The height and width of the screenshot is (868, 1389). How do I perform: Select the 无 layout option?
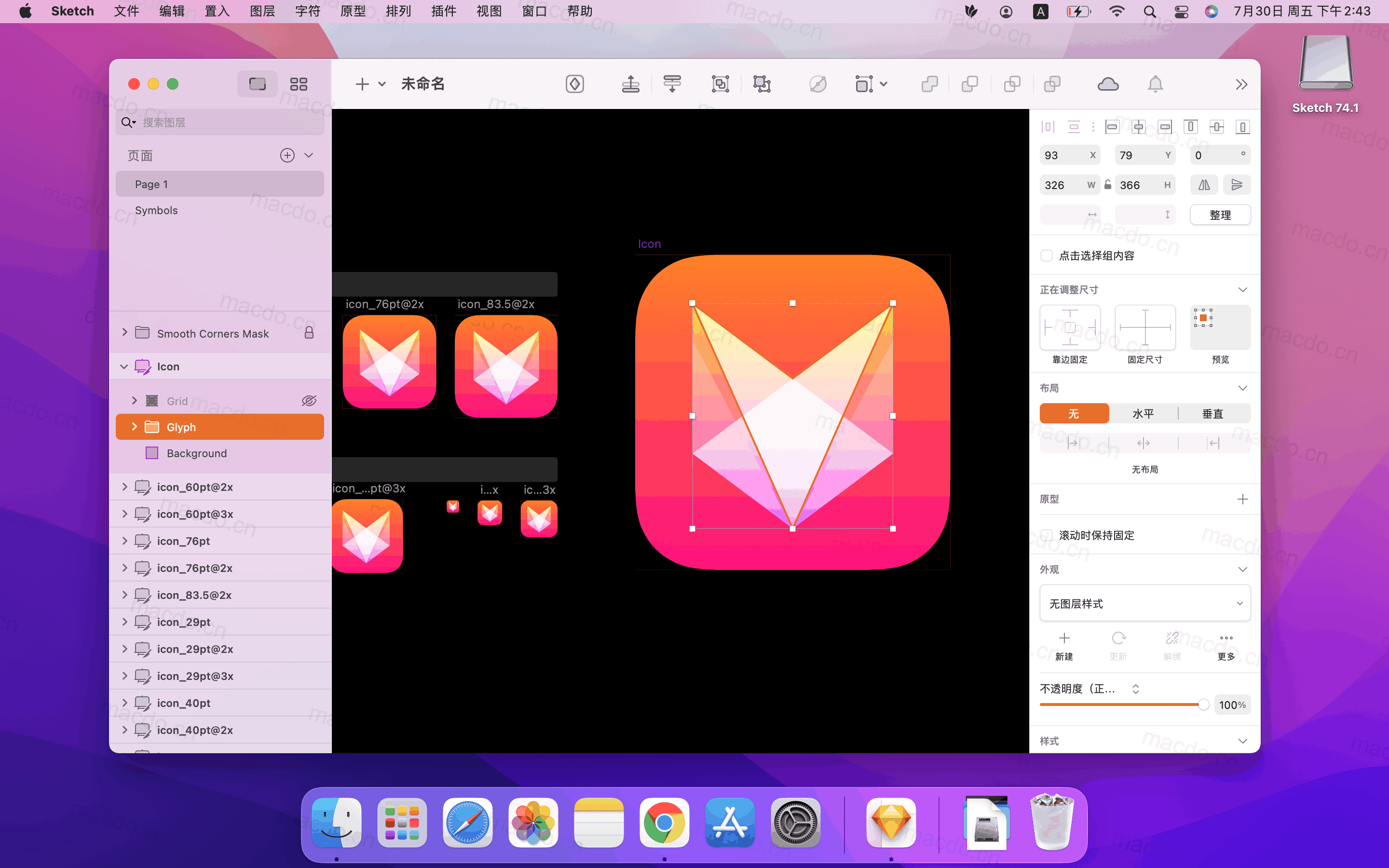click(1074, 413)
